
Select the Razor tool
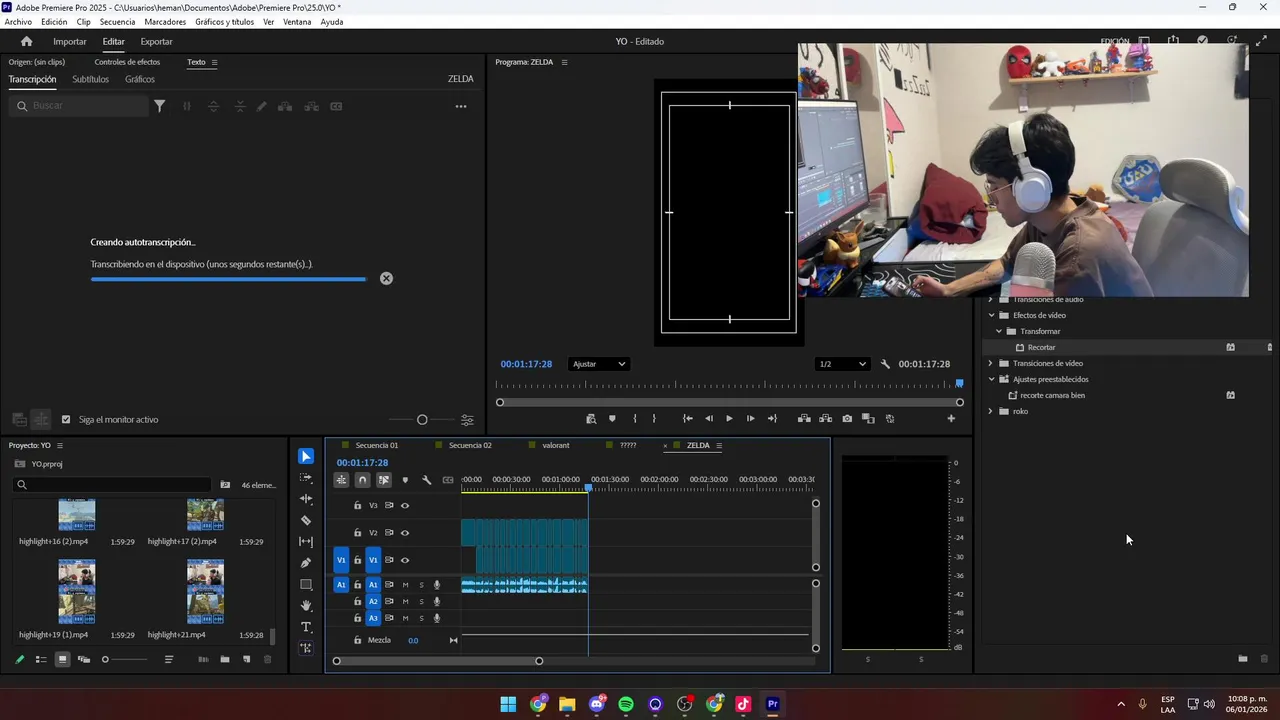click(306, 520)
